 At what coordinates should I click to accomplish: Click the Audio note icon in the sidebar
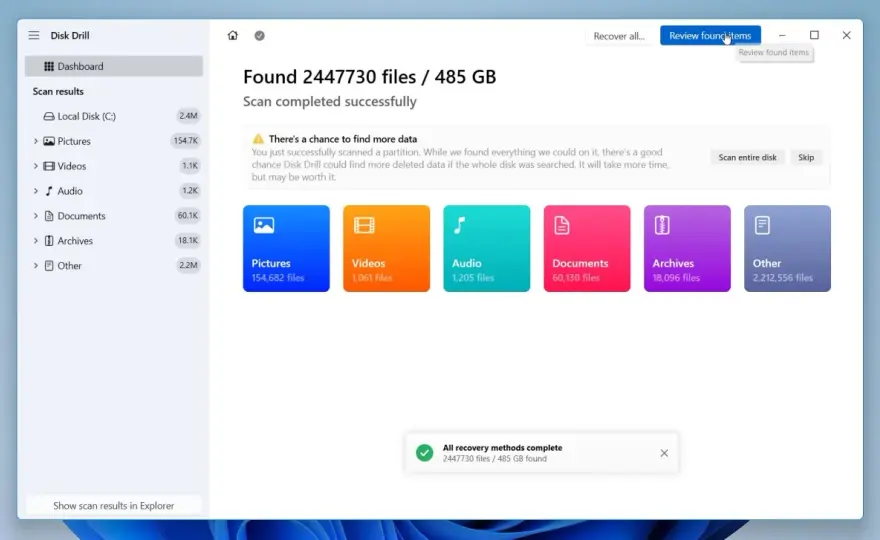pyautogui.click(x=49, y=191)
